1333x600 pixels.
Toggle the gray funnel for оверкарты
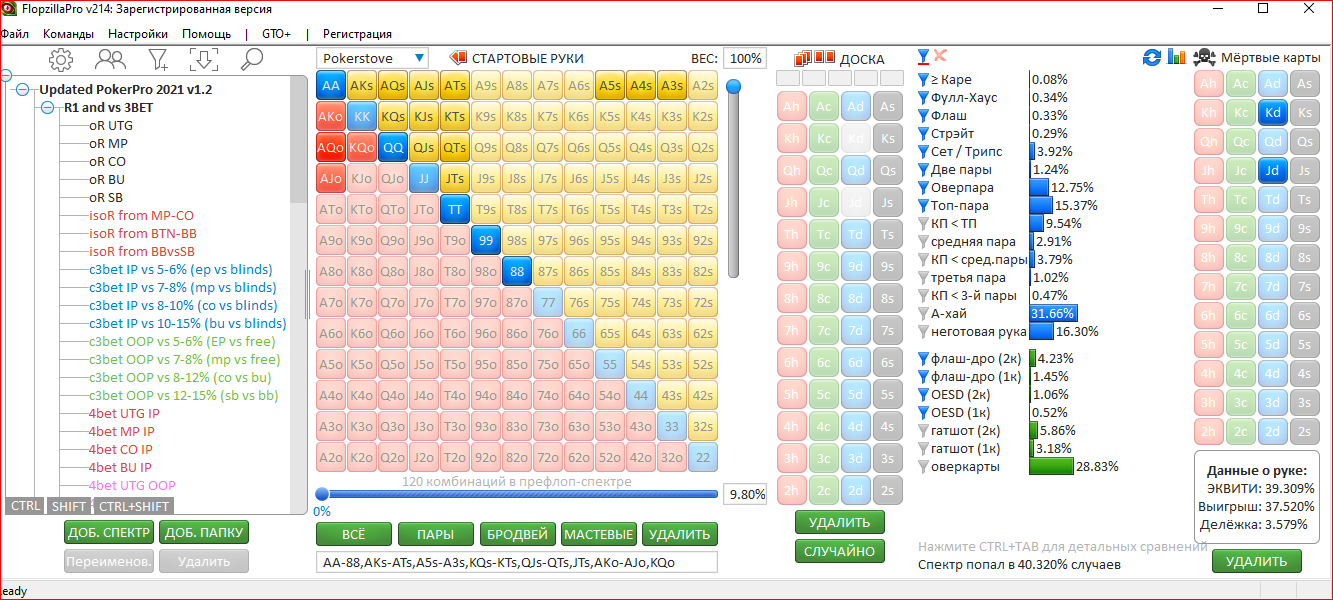(923, 466)
